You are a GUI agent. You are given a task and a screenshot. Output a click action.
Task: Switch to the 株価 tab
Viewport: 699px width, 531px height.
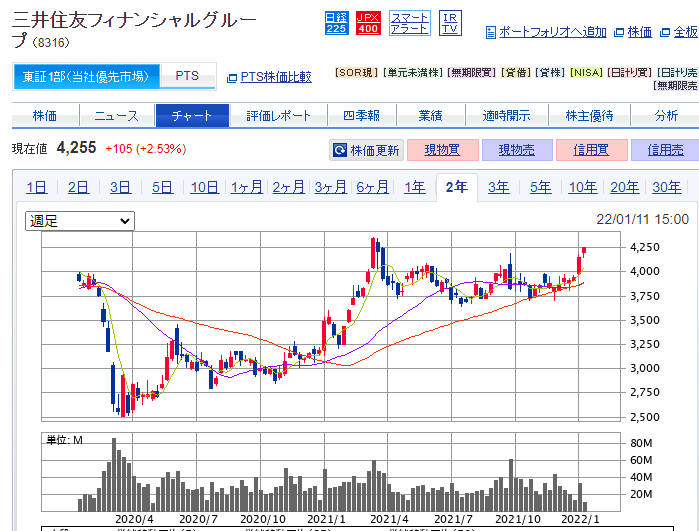(x=45, y=115)
